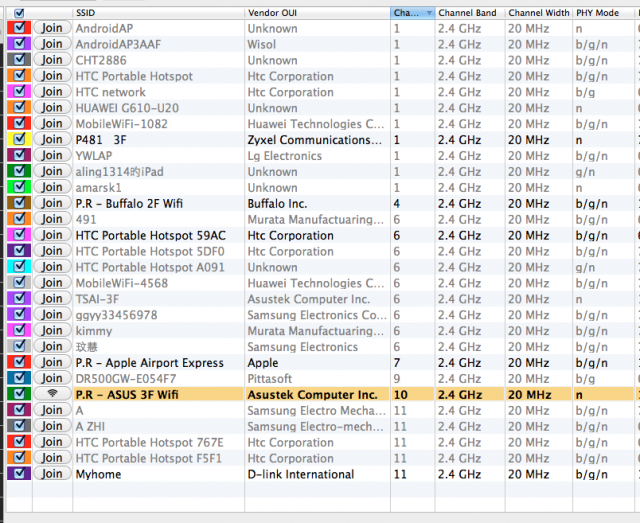
Task: Join the 491 network
Action: click(52, 219)
